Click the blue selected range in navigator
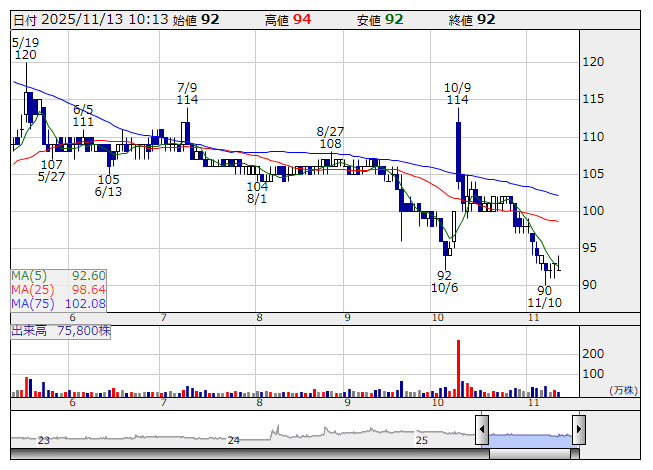Viewport: 653px width, 470px height. pyautogui.click(x=531, y=441)
